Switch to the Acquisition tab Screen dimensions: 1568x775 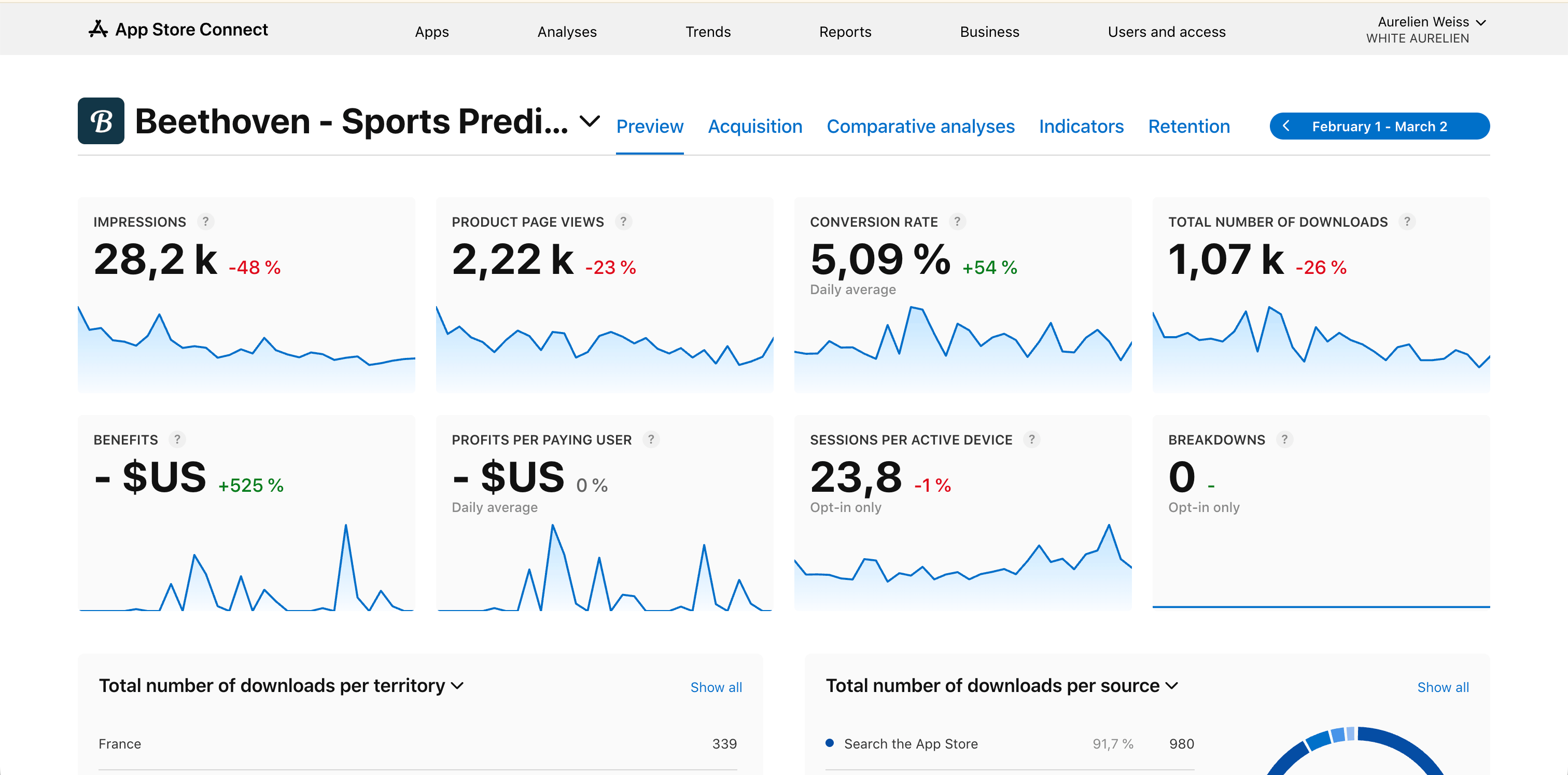tap(755, 126)
